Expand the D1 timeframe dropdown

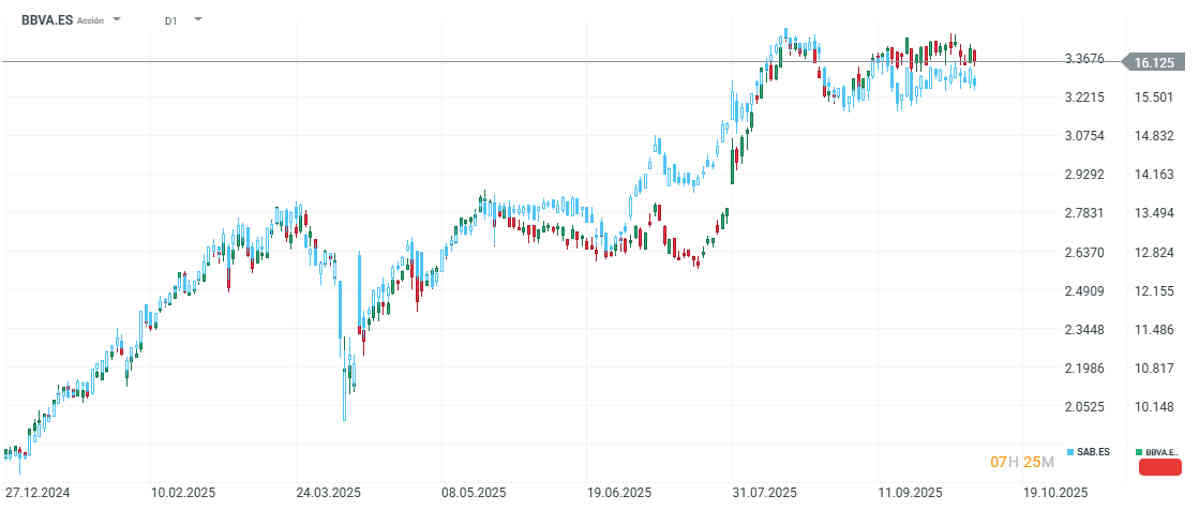tap(197, 19)
